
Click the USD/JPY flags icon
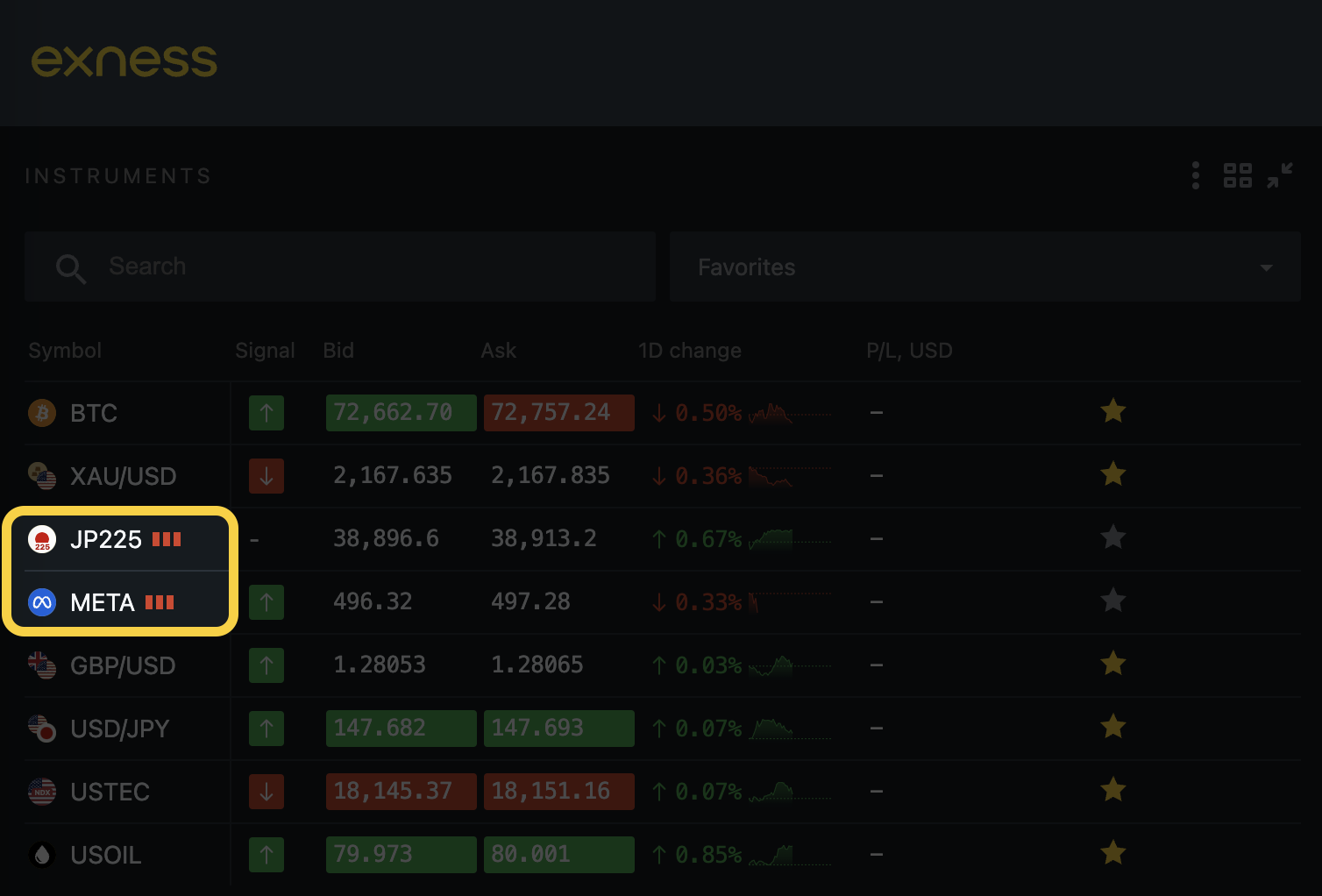tap(42, 729)
